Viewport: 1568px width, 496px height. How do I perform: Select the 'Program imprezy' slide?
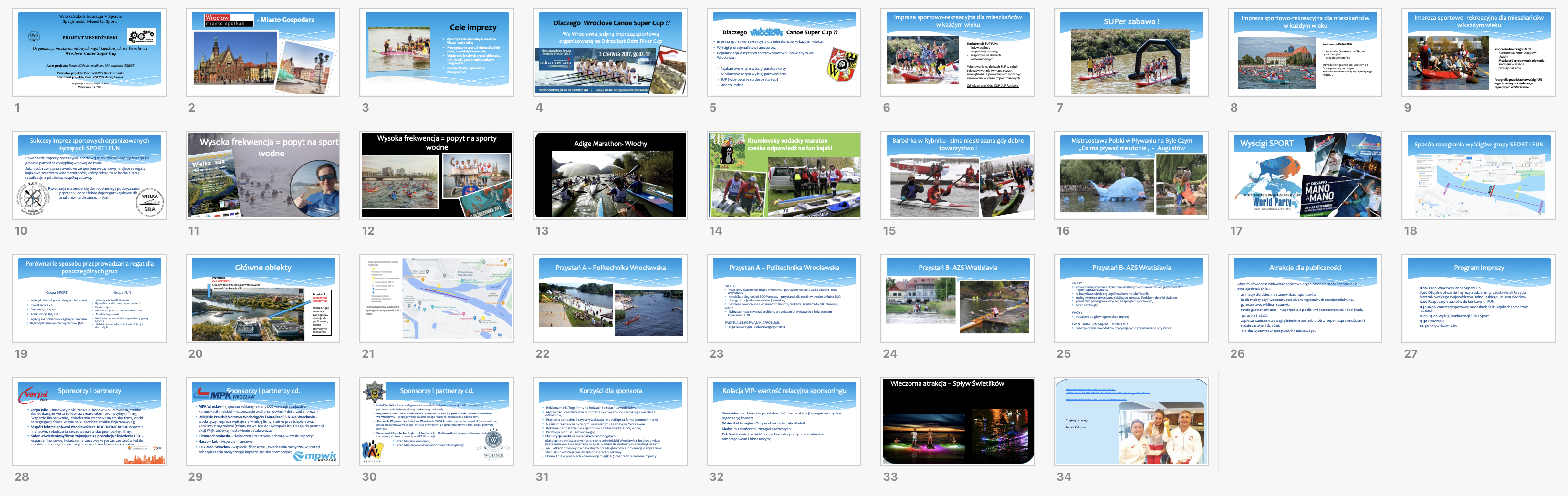coord(1478,298)
